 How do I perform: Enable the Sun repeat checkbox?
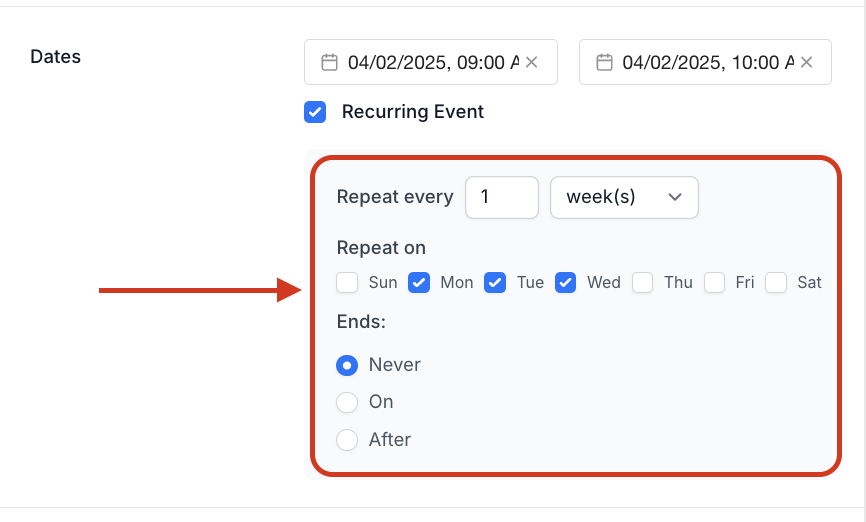pyautogui.click(x=347, y=282)
